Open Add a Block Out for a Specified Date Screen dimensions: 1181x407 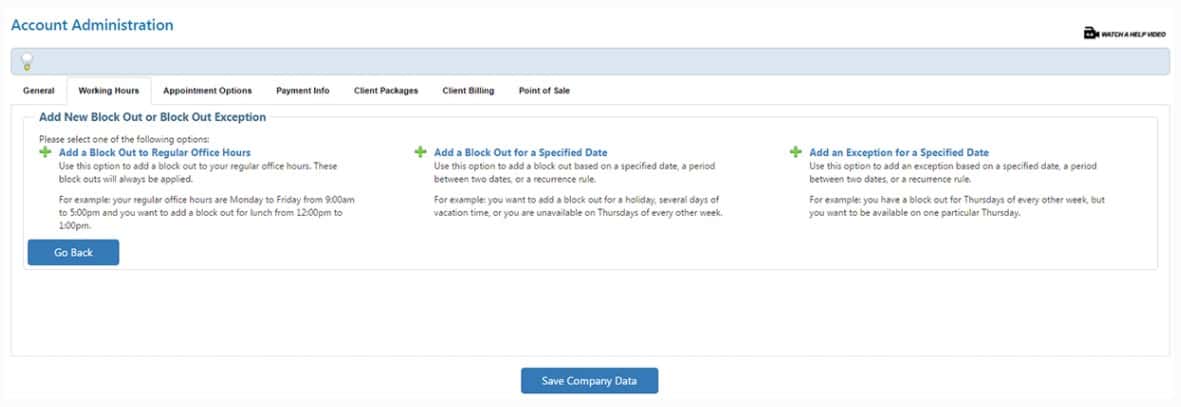point(520,153)
